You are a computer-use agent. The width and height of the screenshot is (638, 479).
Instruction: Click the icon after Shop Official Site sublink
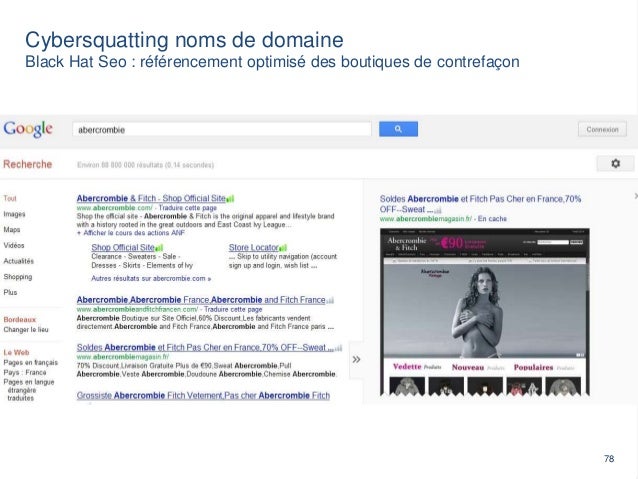[x=159, y=247]
